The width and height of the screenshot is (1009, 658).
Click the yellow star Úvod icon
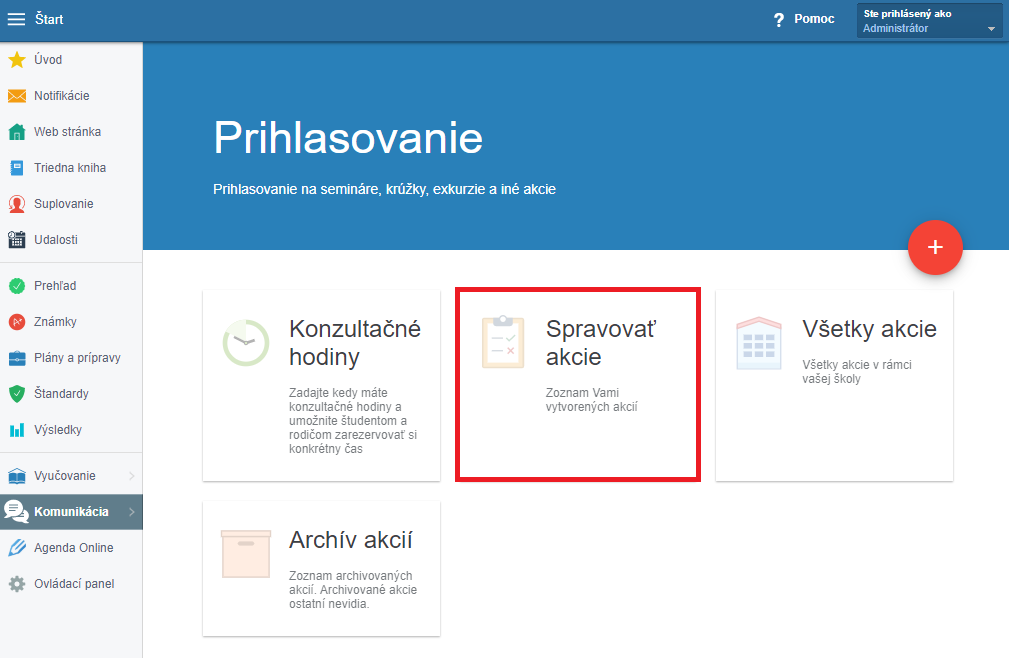point(17,60)
